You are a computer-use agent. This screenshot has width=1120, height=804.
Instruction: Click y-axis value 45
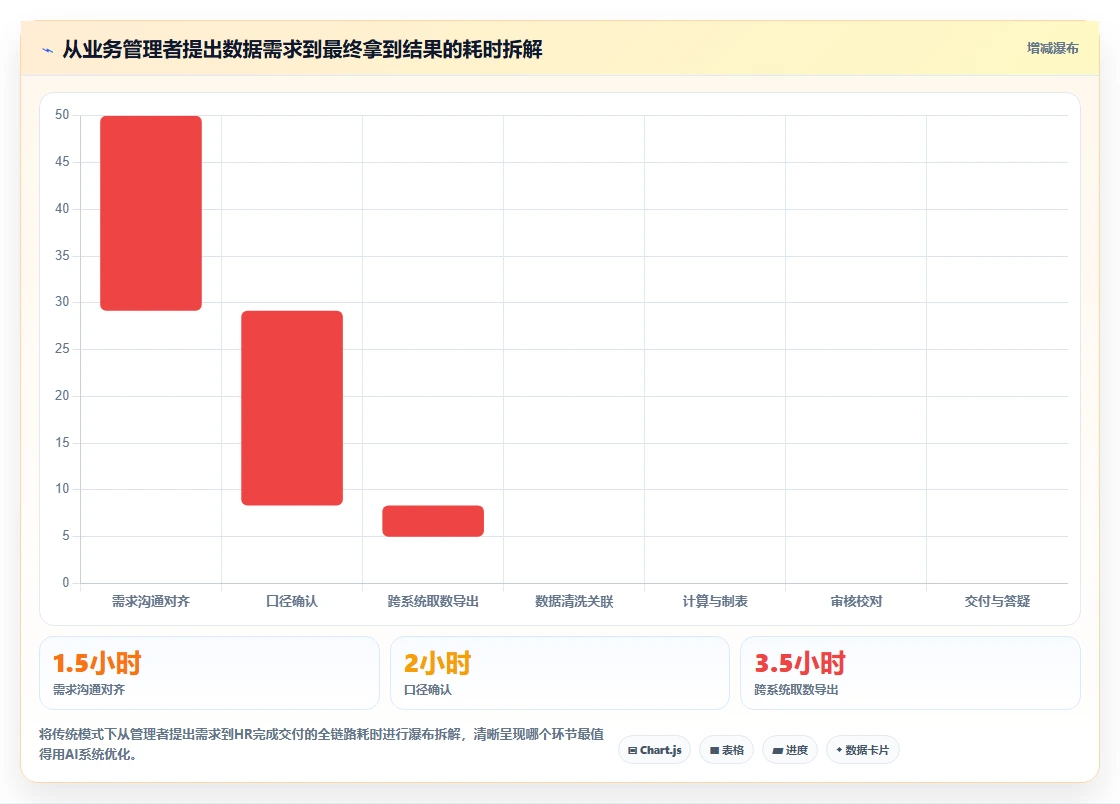coord(62,162)
